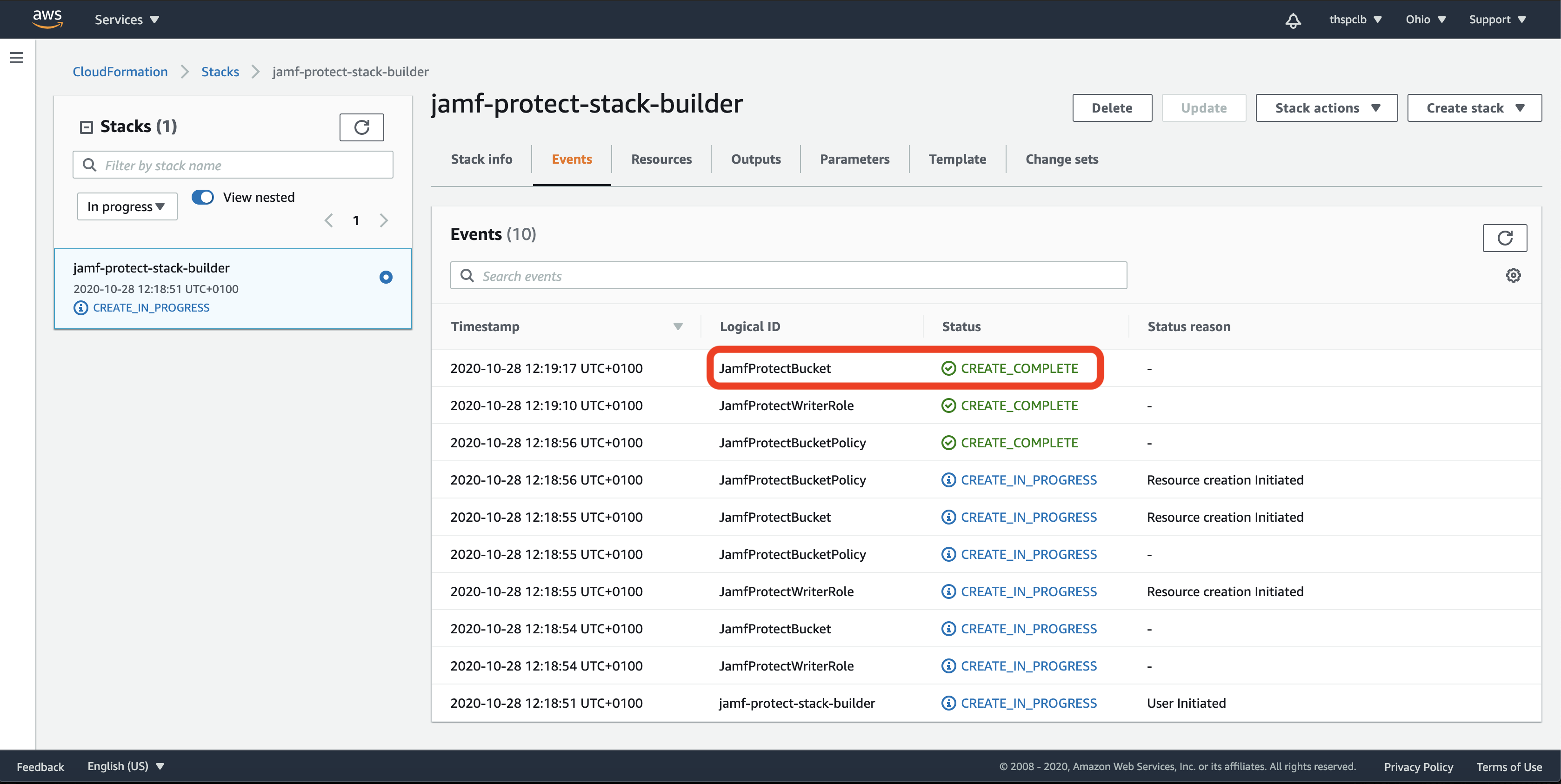Switch to Template tab

(x=957, y=159)
